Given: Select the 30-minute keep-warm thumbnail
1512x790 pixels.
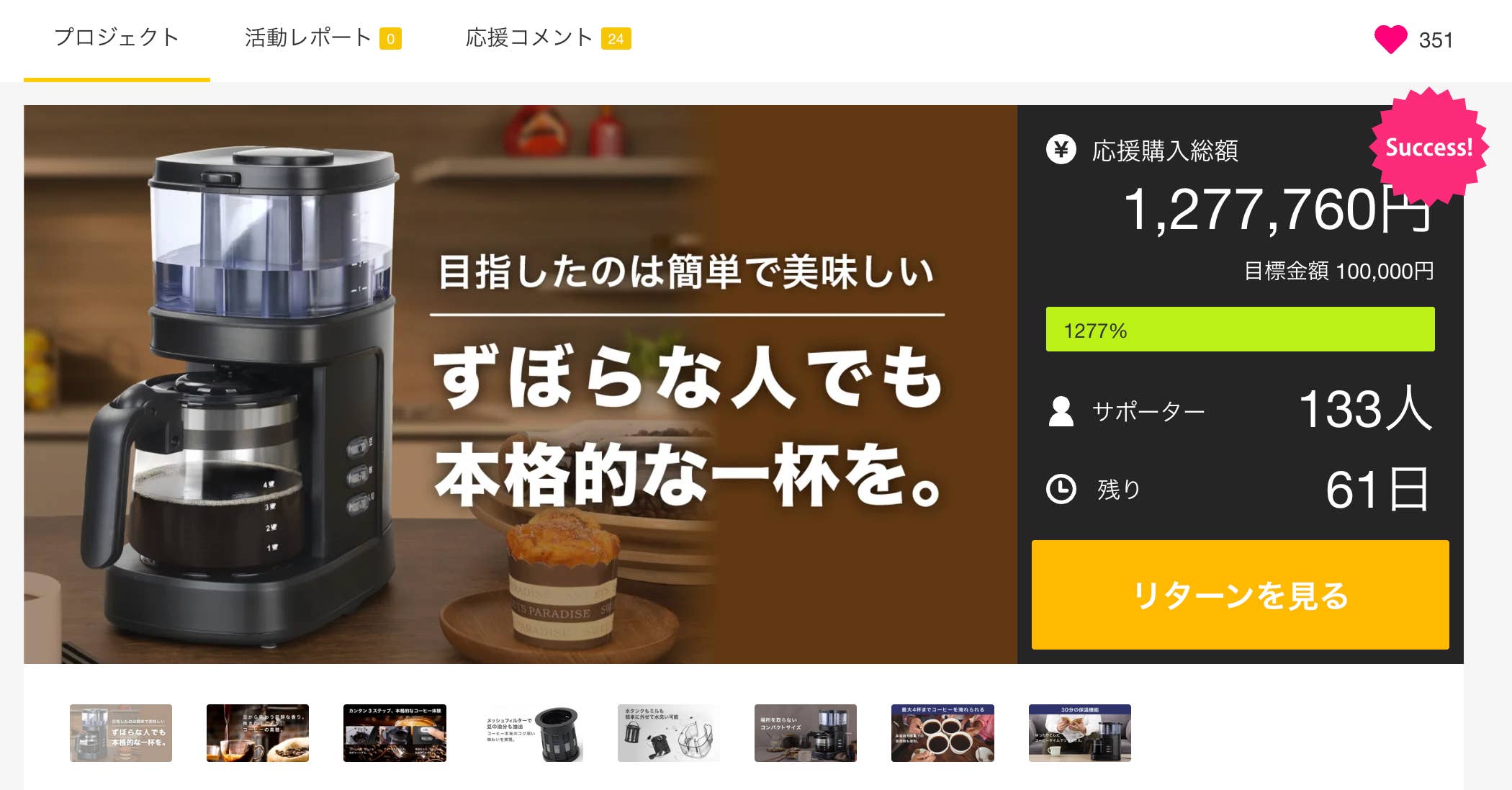Looking at the screenshot, I should click(1080, 733).
